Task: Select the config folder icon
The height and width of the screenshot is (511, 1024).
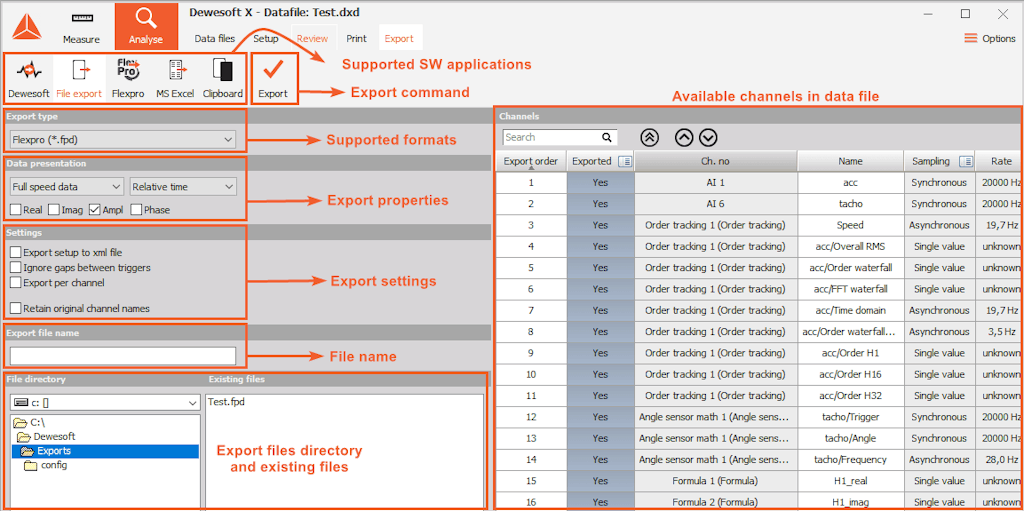Action: click(31, 465)
